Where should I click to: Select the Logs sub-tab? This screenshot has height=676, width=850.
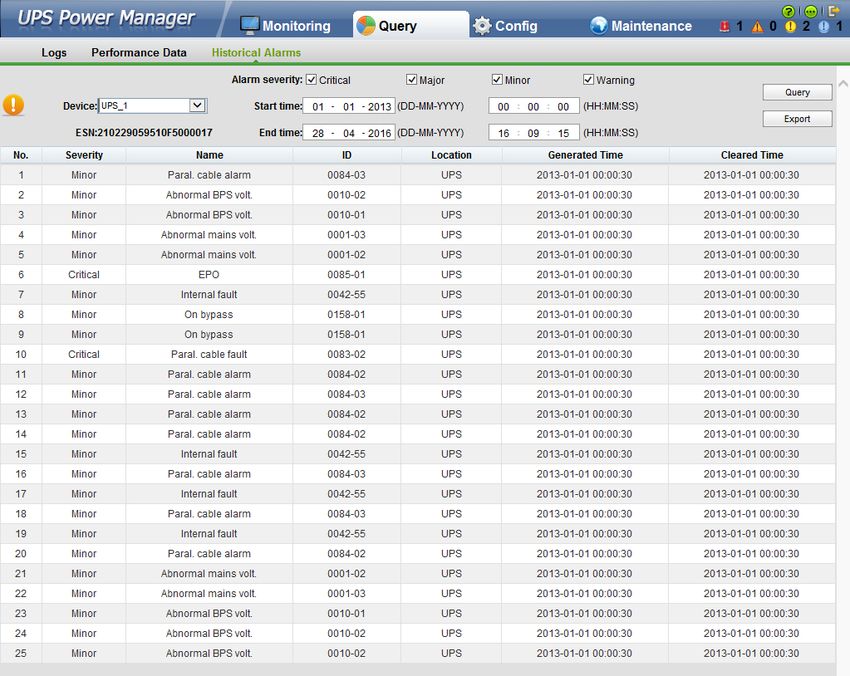tap(54, 53)
